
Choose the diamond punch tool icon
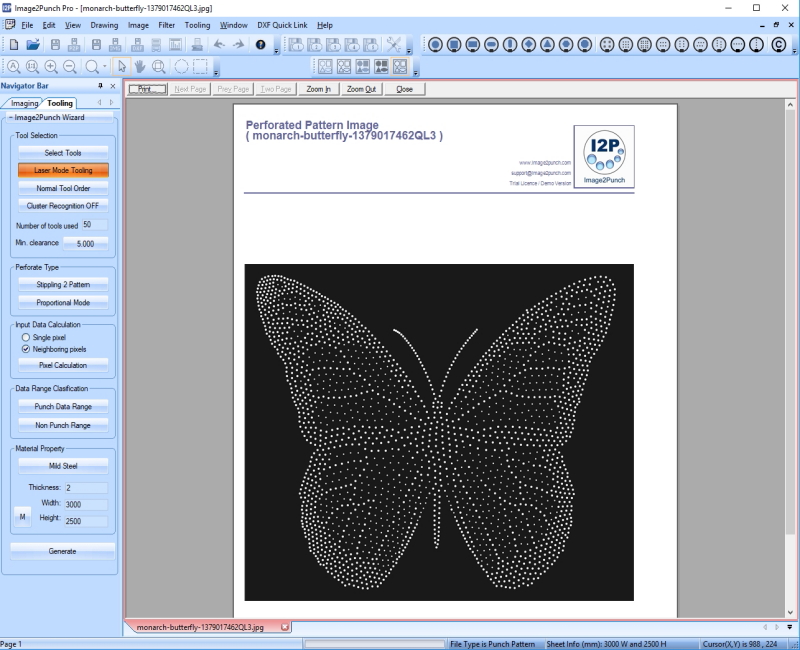pyautogui.click(x=529, y=45)
